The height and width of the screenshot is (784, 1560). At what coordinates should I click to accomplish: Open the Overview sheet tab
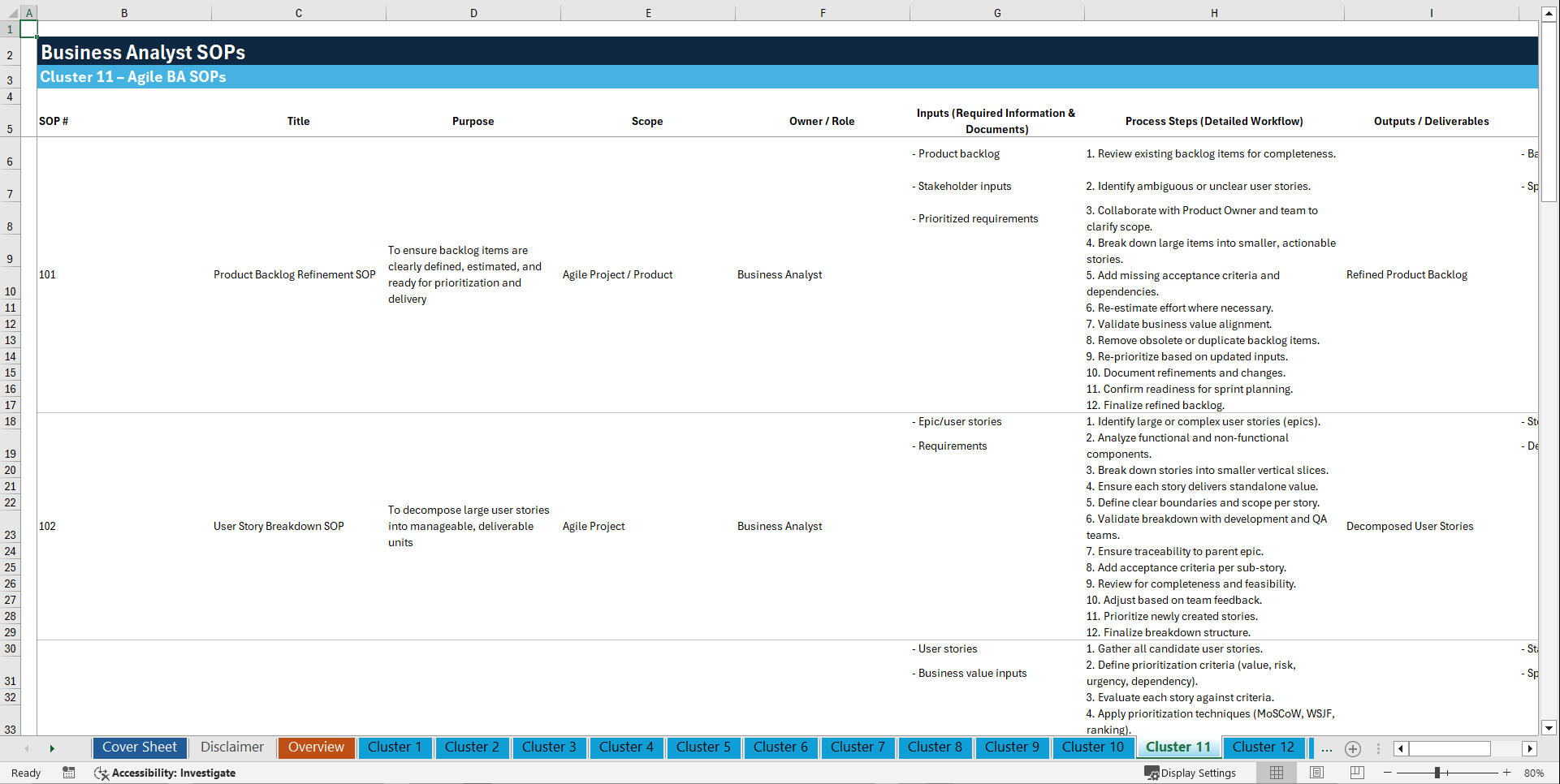click(x=316, y=747)
